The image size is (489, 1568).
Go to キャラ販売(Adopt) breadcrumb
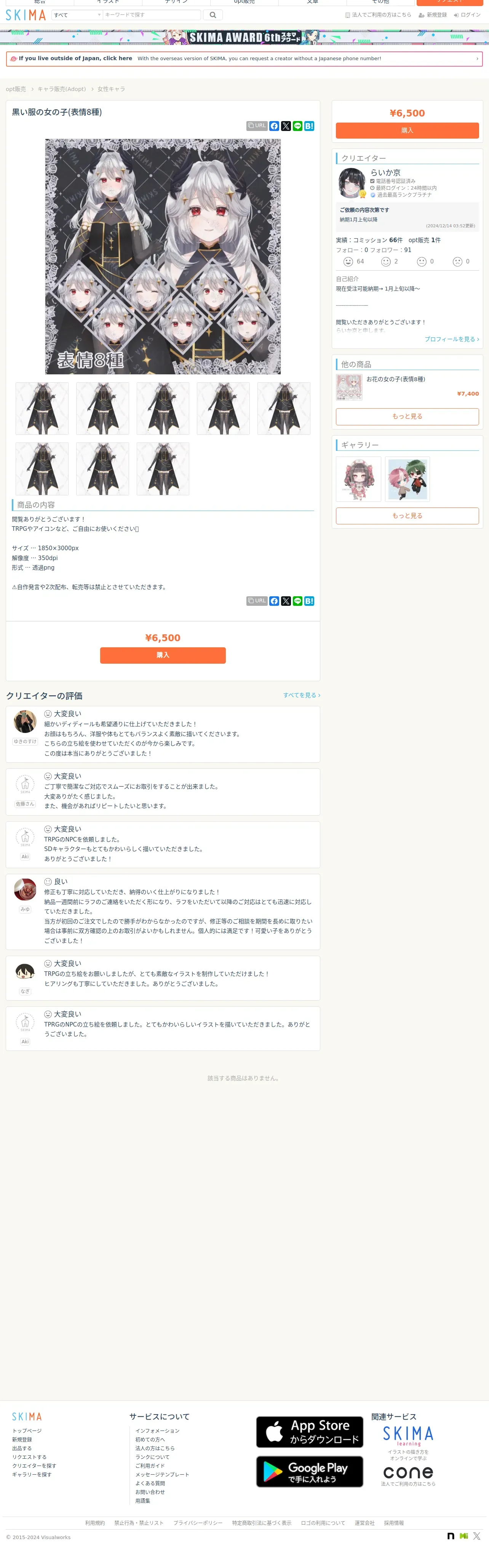61,89
